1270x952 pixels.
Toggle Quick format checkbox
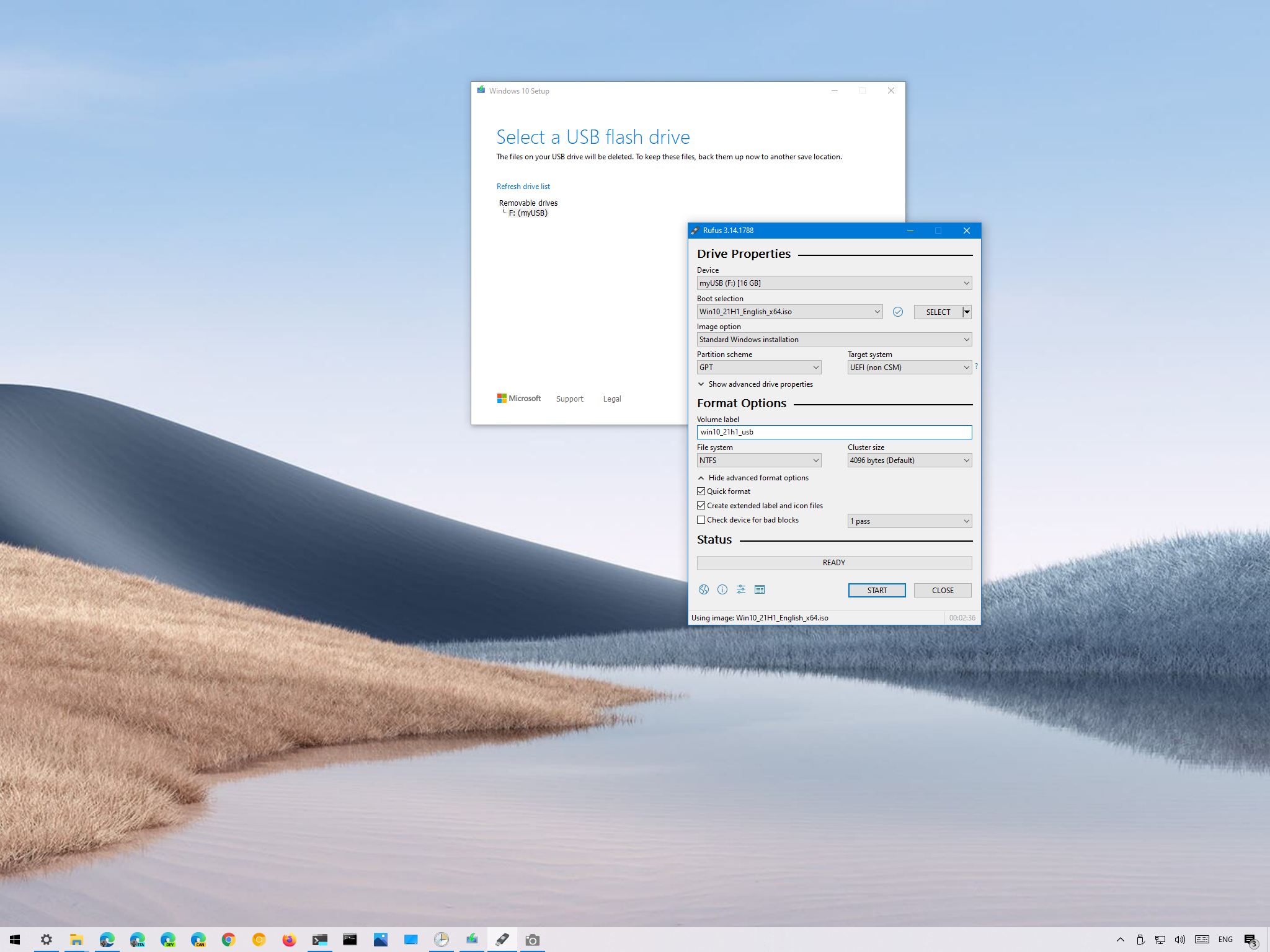701,491
